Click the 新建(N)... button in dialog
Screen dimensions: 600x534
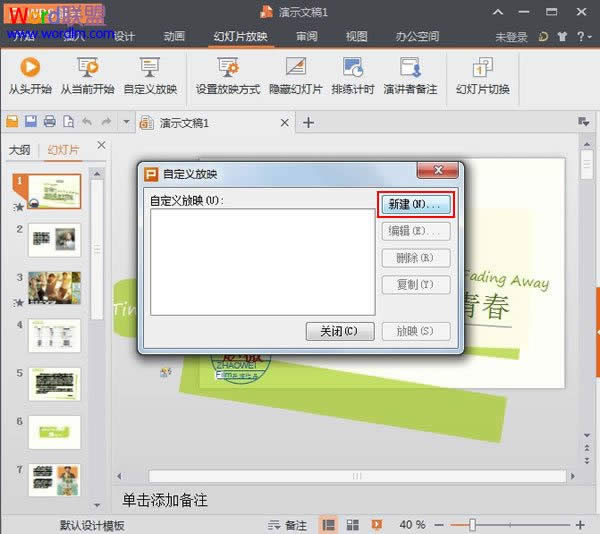tap(415, 203)
